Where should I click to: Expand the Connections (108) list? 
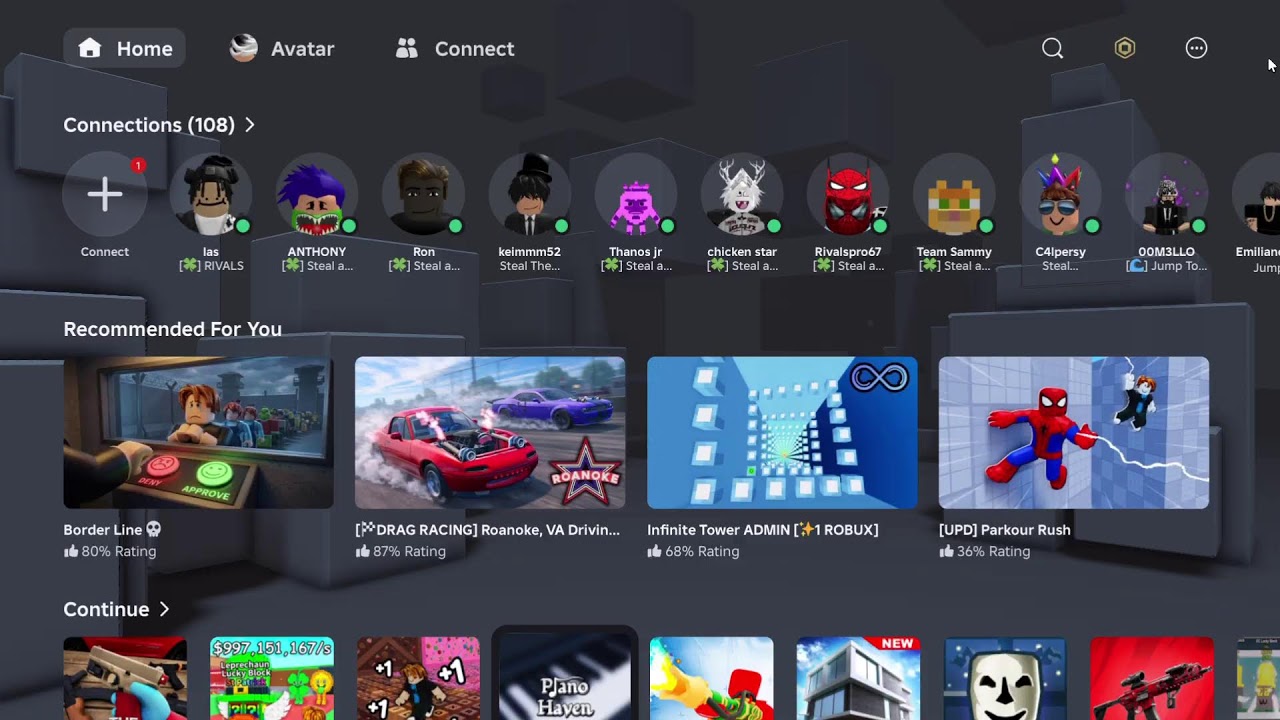pos(160,125)
